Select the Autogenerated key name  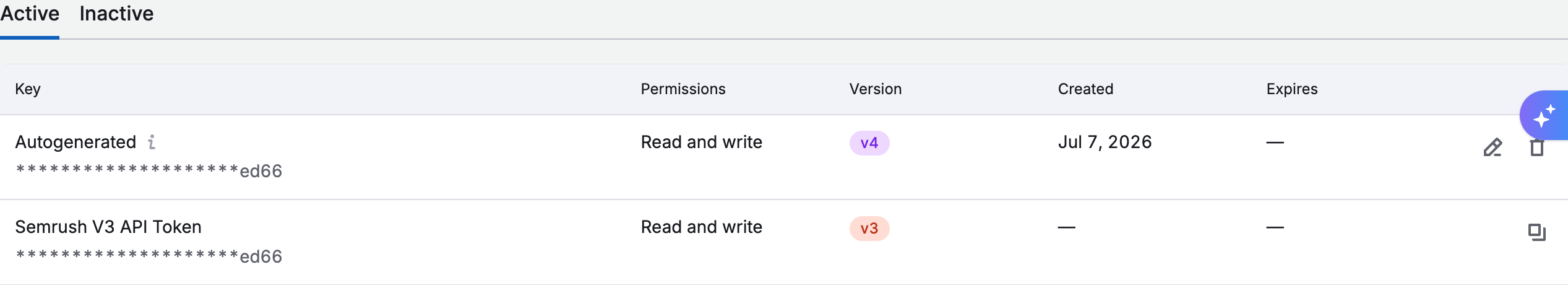[75, 142]
